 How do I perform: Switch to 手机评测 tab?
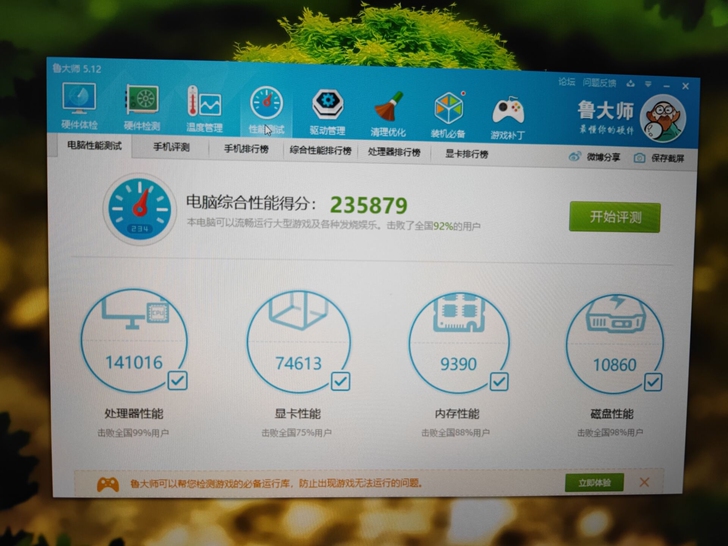coord(171,147)
